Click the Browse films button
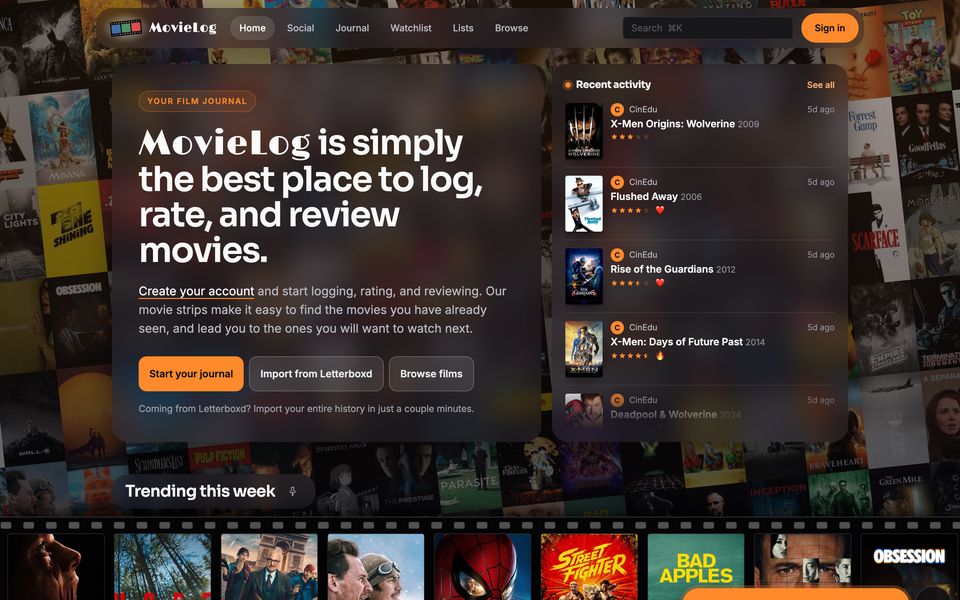The width and height of the screenshot is (960, 600). 431,373
